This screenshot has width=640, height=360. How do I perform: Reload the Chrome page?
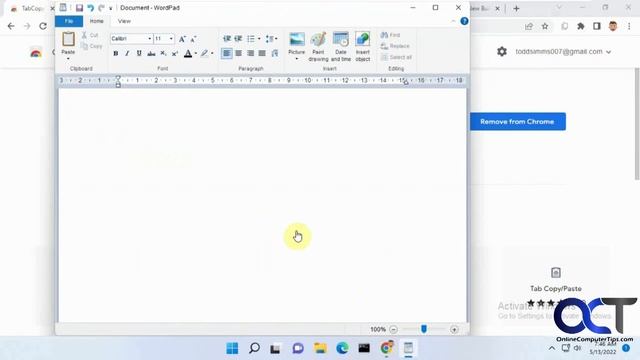tap(43, 26)
